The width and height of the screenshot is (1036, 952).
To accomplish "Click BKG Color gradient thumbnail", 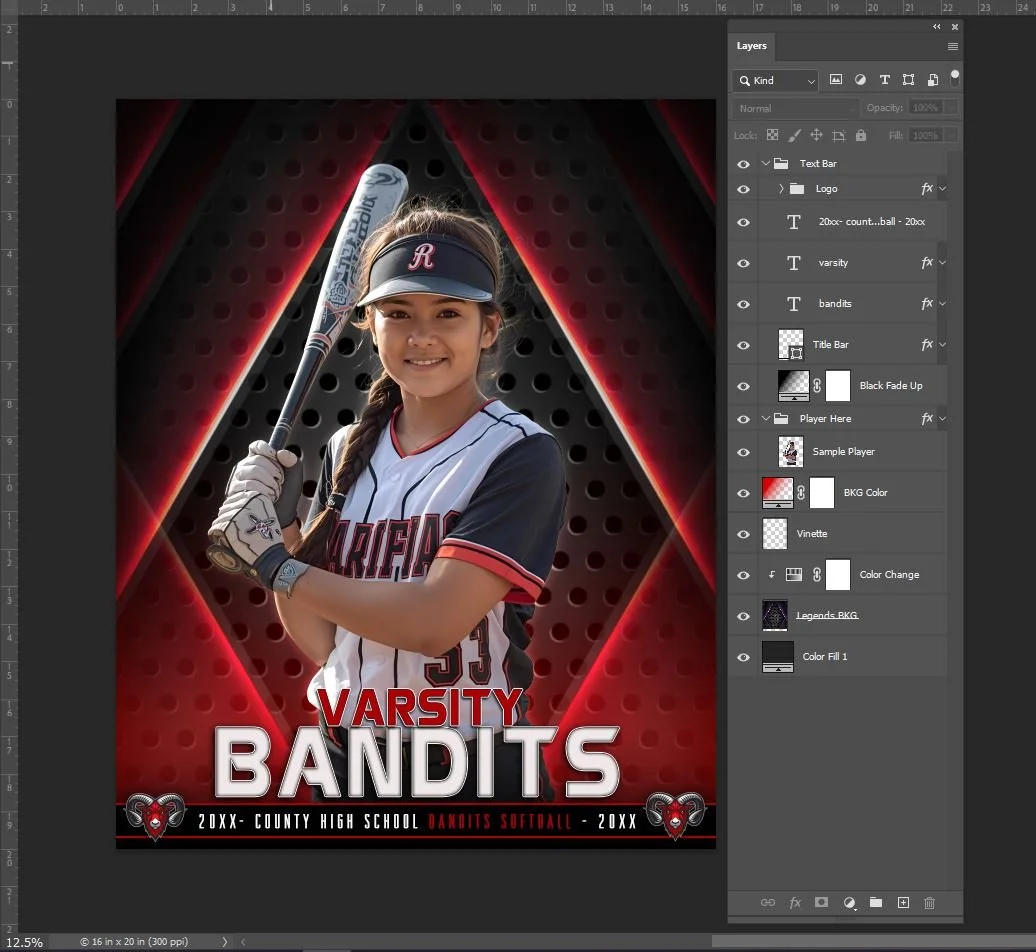I will [x=778, y=493].
